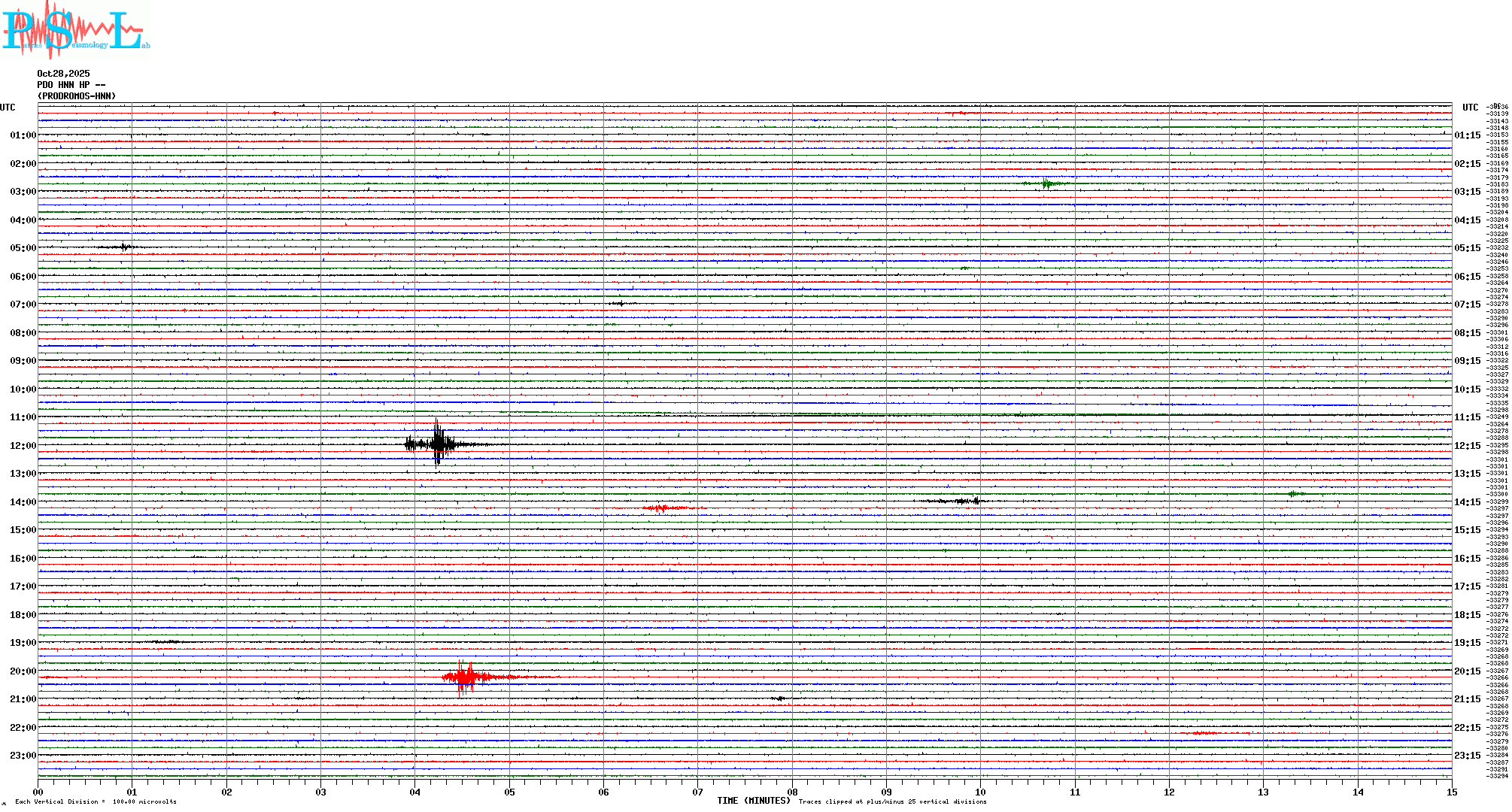Click the red event near minute 12 at 22:15
Image resolution: width=1512 pixels, height=812 pixels.
[1204, 732]
